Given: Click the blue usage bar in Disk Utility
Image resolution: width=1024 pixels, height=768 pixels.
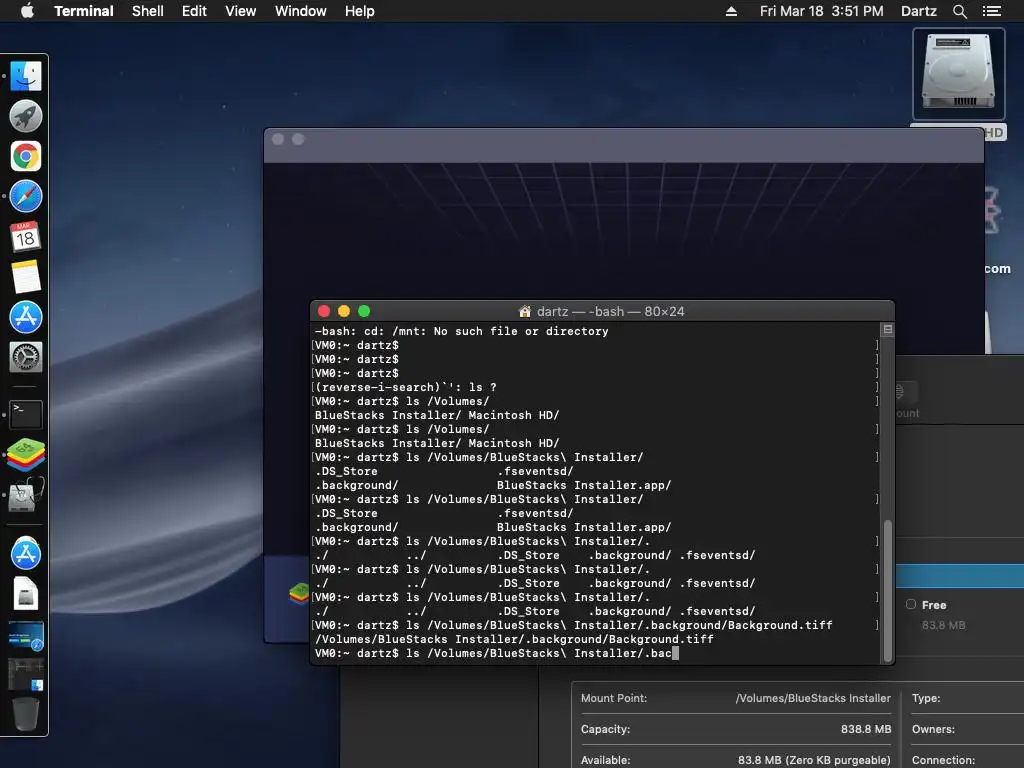Looking at the screenshot, I should (x=959, y=576).
